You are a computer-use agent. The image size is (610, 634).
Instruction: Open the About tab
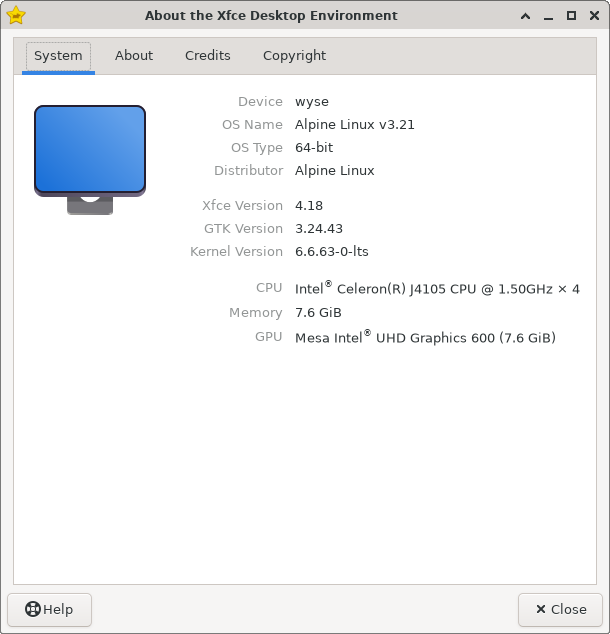click(134, 56)
